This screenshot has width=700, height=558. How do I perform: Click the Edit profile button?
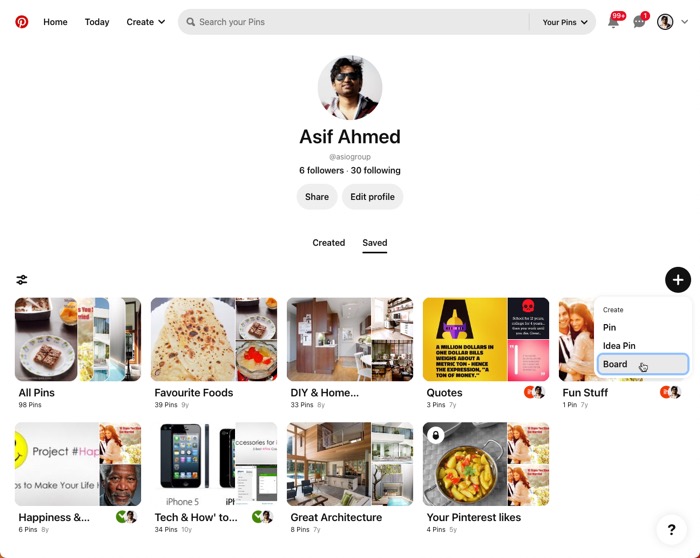point(372,197)
